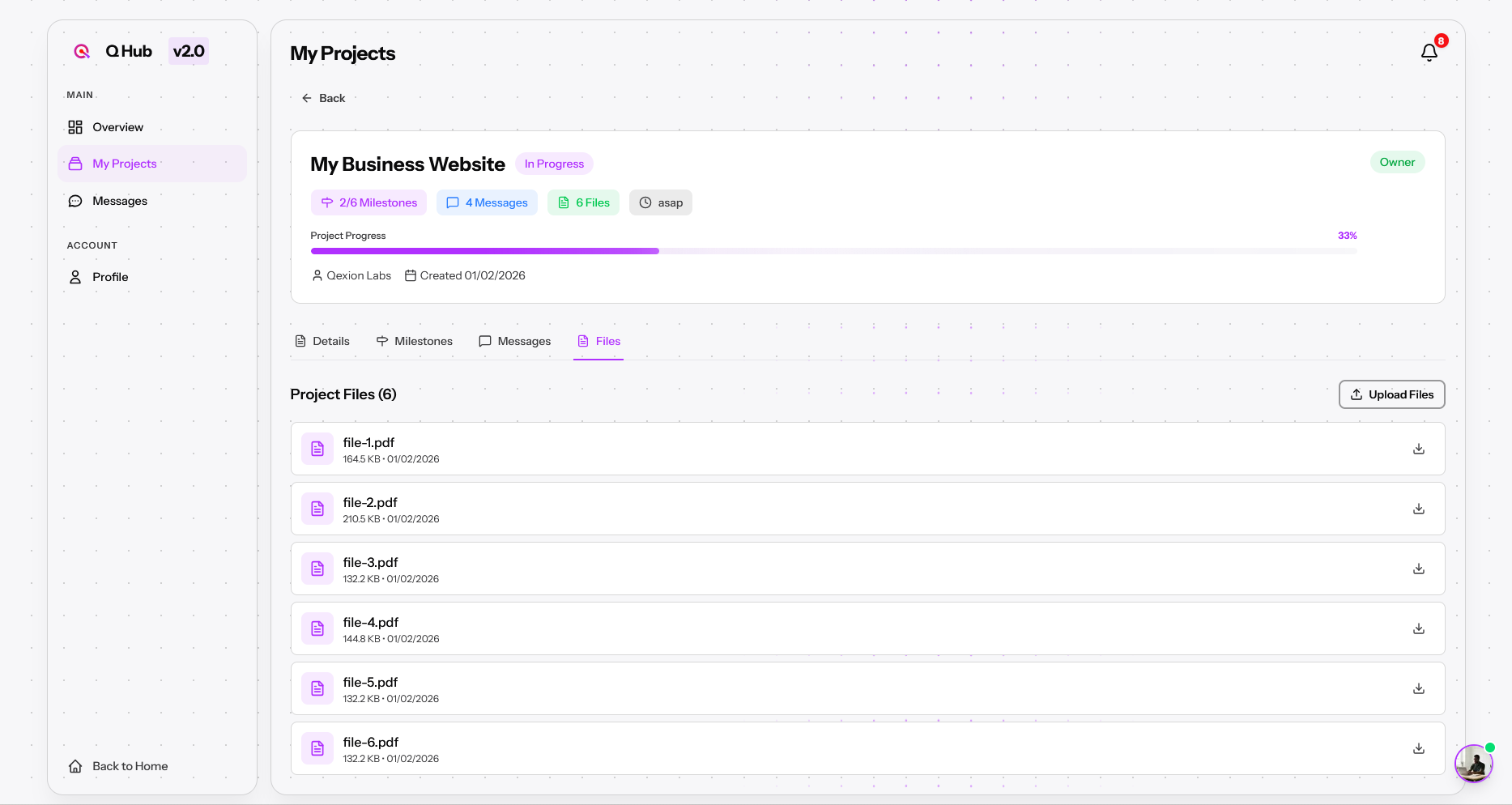Select My Projects in the sidebar
1512x805 pixels.
tap(124, 164)
